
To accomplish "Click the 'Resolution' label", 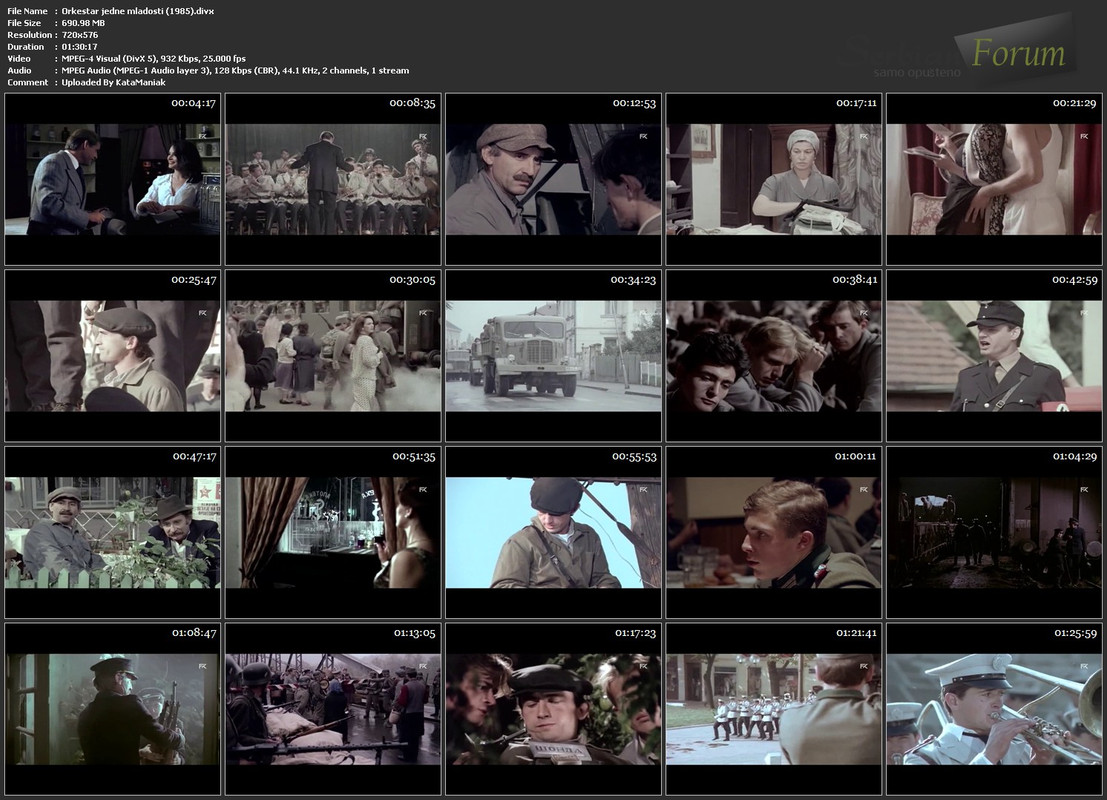I will coord(30,35).
